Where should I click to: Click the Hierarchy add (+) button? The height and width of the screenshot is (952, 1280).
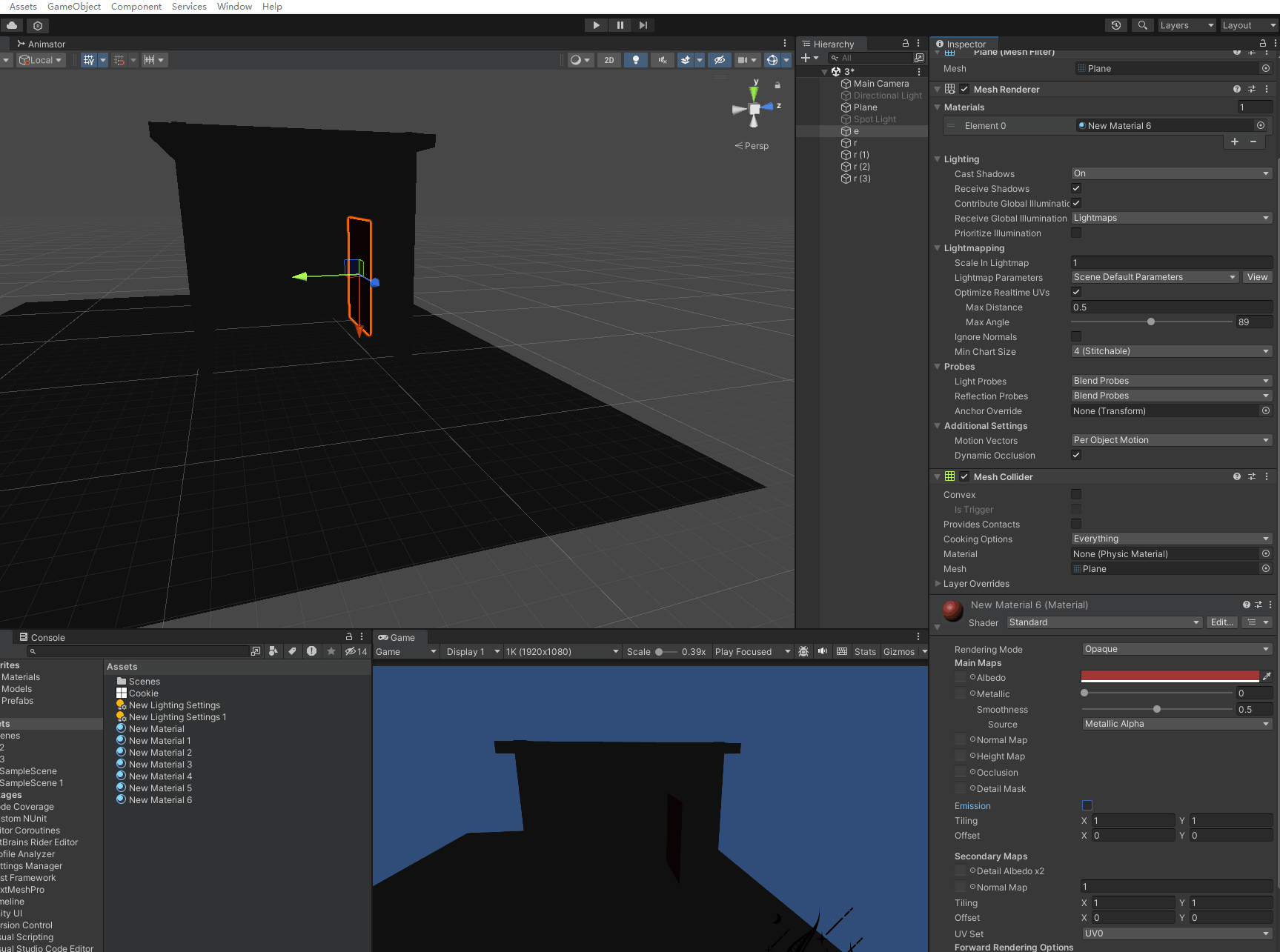tap(806, 58)
